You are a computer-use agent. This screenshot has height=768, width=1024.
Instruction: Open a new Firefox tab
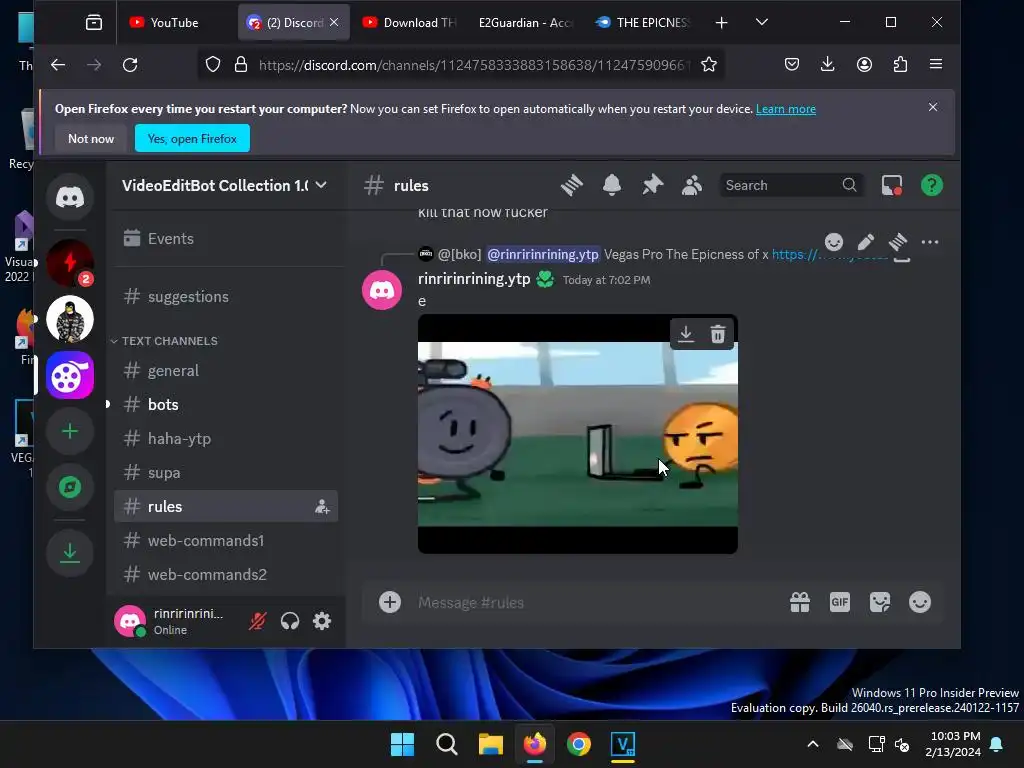721,23
